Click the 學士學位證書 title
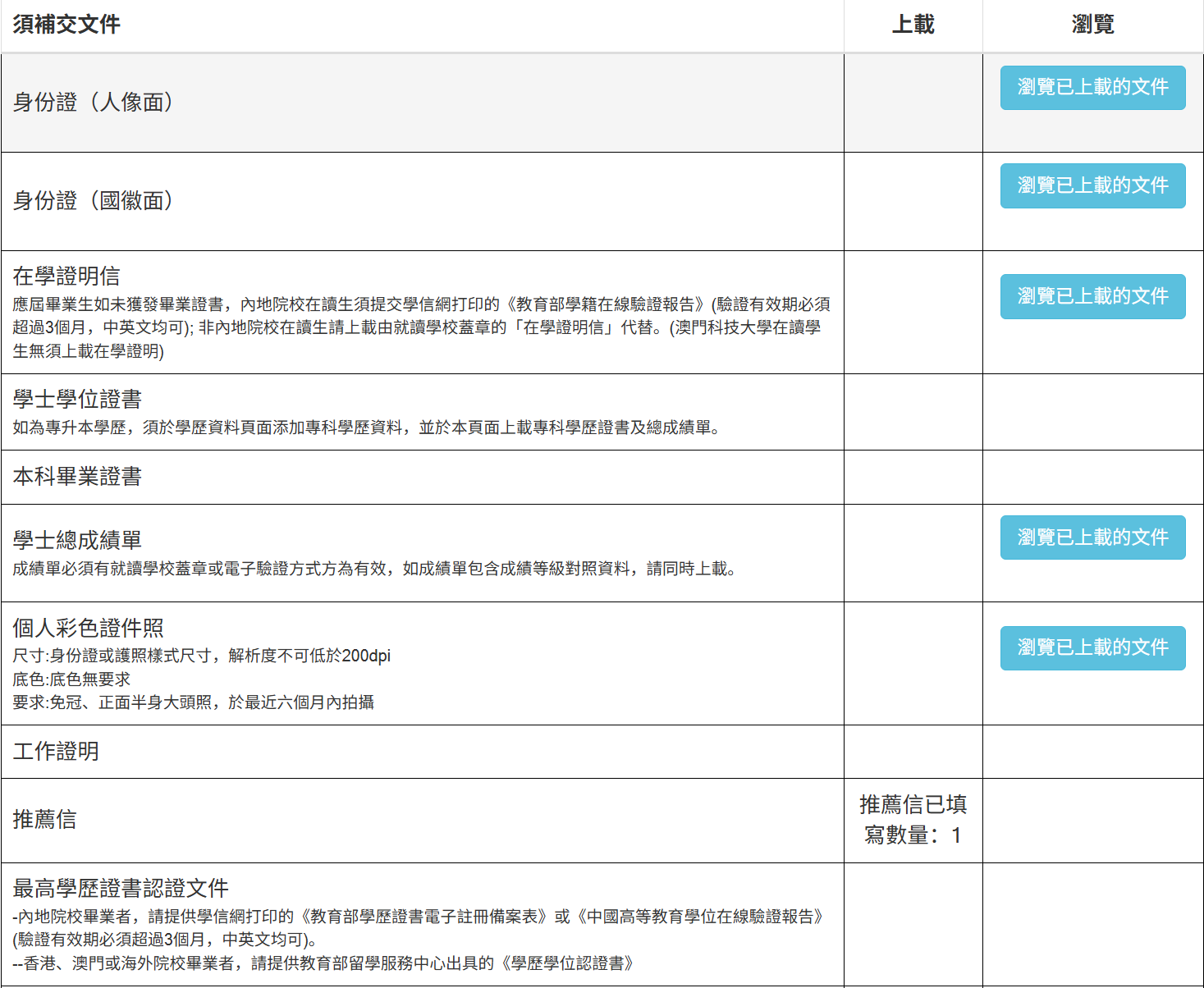Image resolution: width=1204 pixels, height=988 pixels. 77,400
